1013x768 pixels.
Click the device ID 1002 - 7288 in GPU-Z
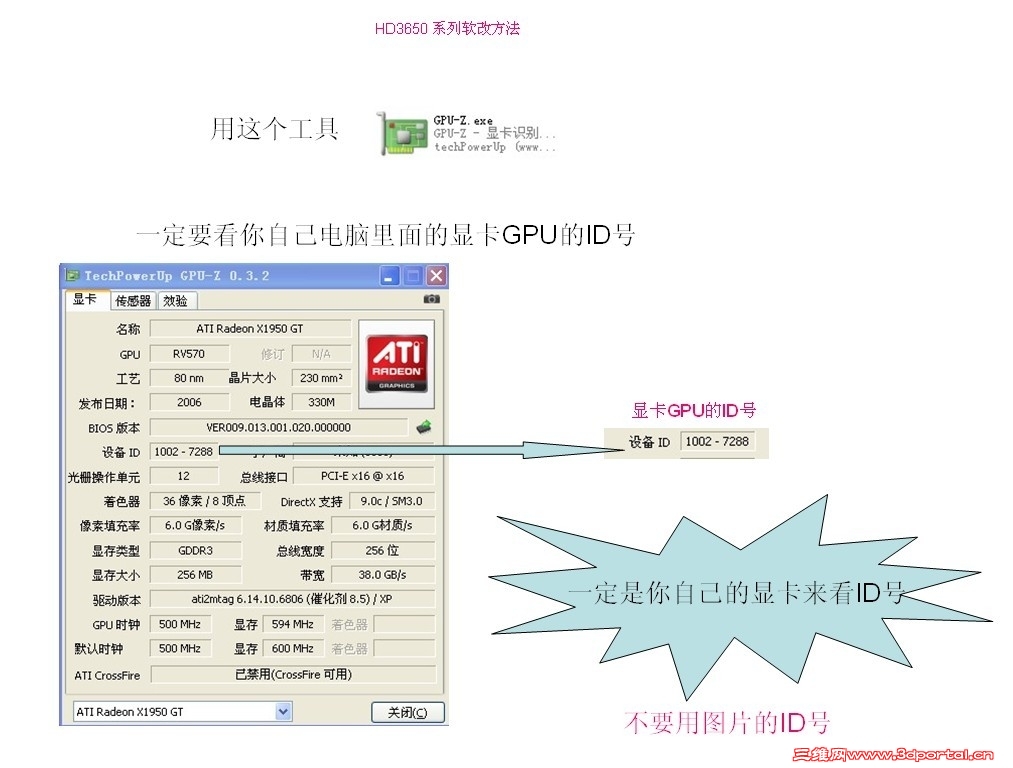(183, 451)
